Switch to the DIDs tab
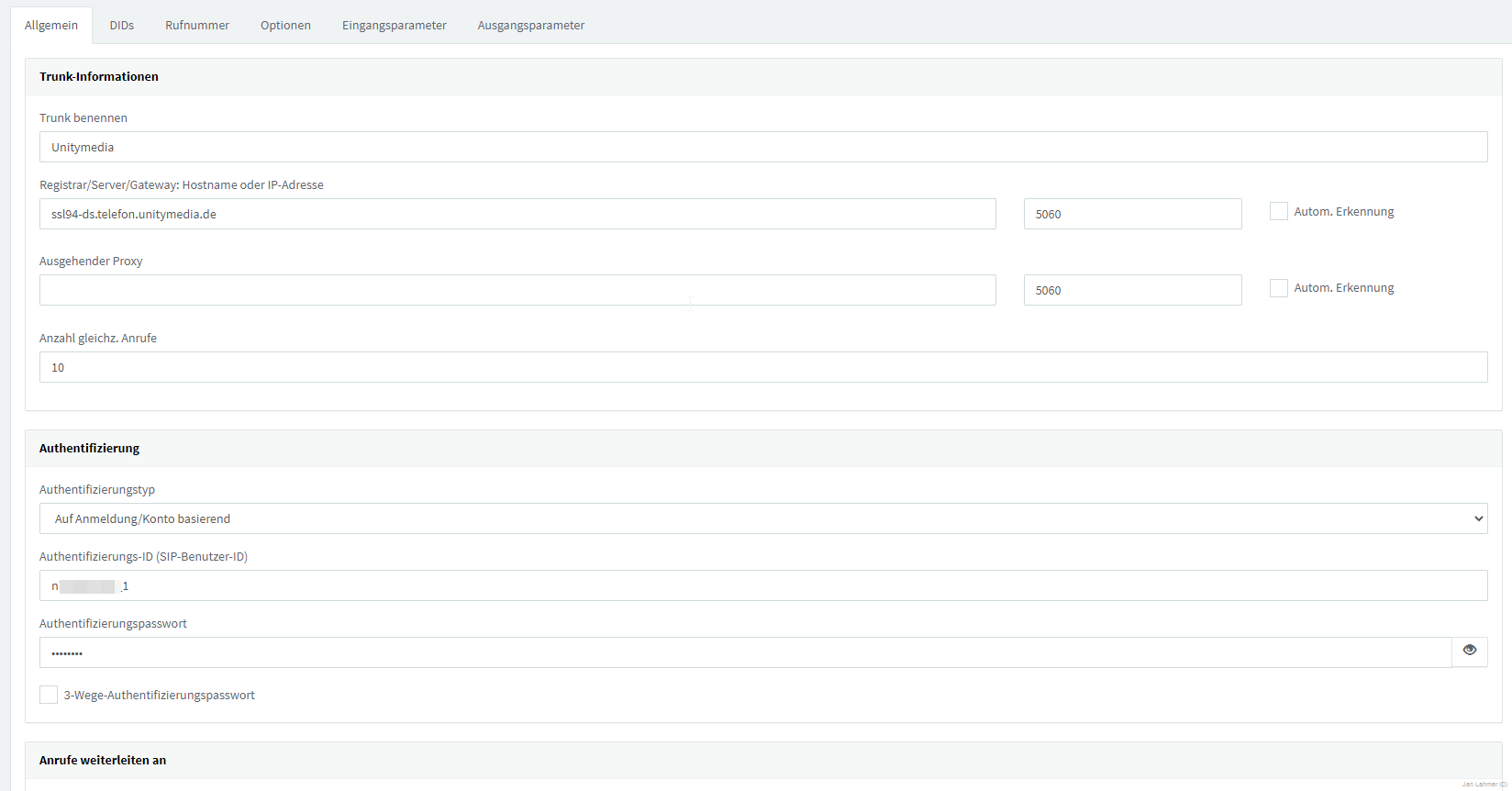Screen dimensions: 1512x791 coord(121,26)
